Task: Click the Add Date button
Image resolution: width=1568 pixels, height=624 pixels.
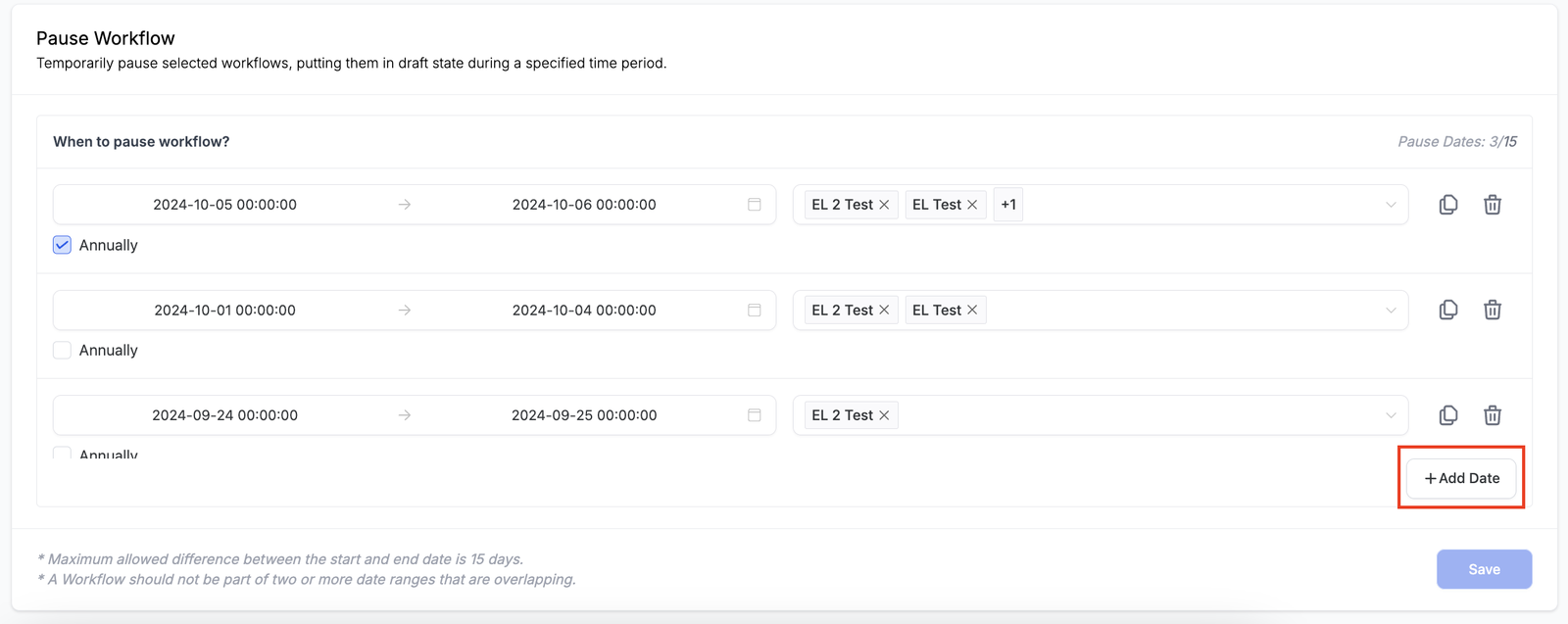Action: point(1461,478)
